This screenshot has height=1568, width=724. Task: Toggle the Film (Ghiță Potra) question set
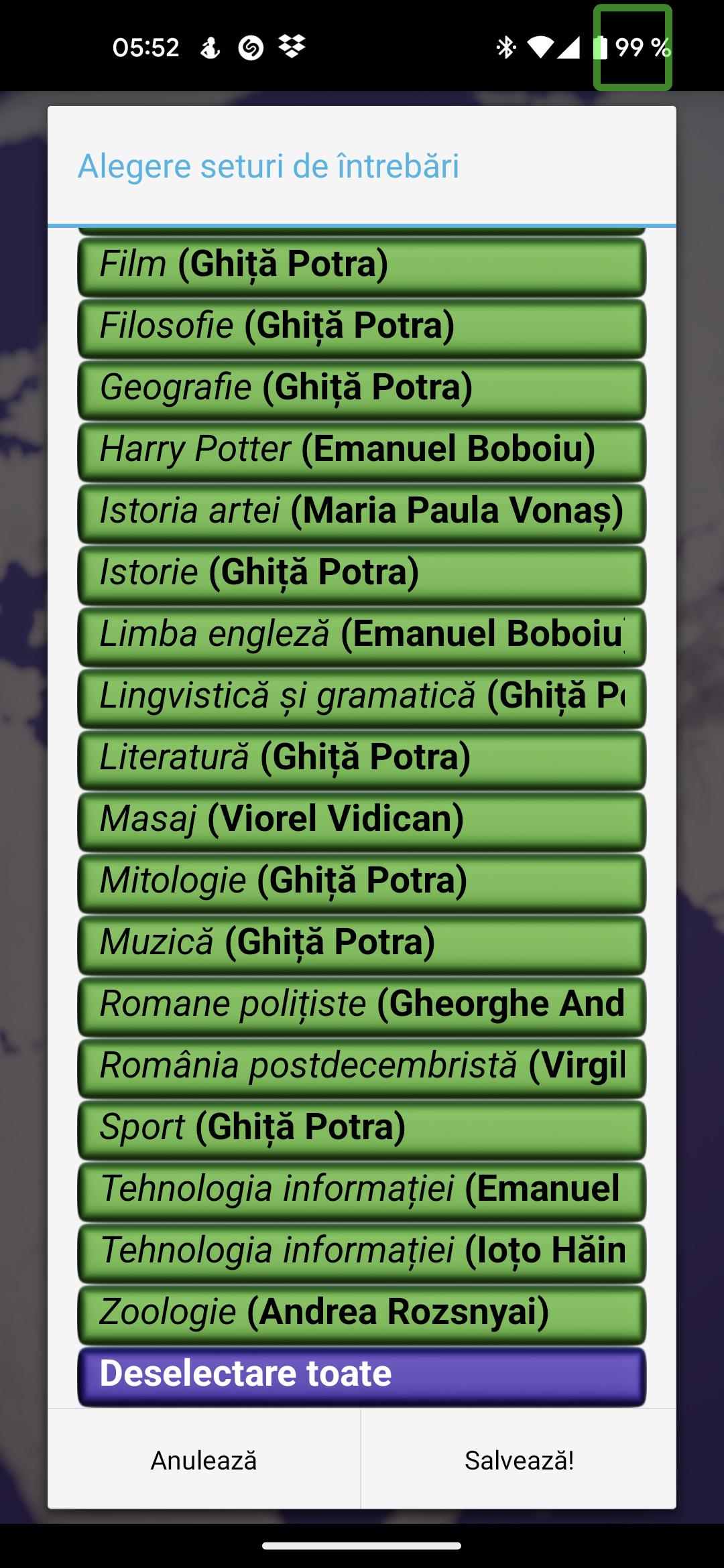[x=362, y=265]
